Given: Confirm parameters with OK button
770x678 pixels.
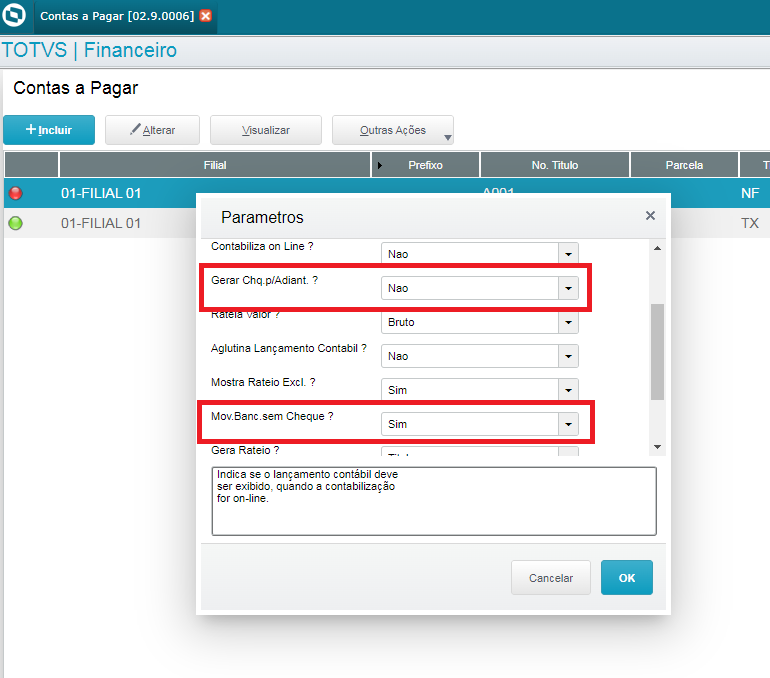Looking at the screenshot, I should pyautogui.click(x=627, y=578).
